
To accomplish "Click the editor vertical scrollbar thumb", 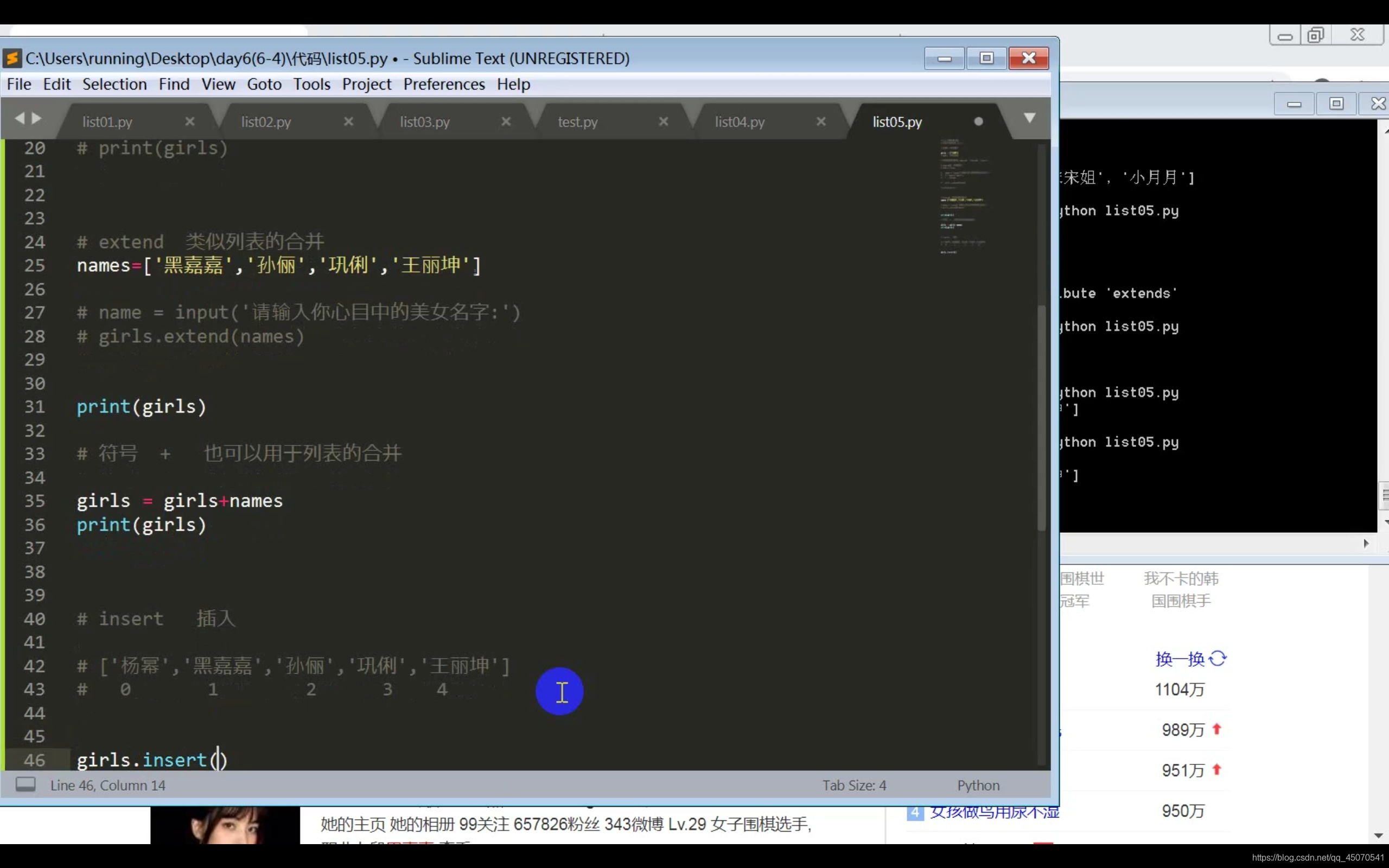I will coord(1041,419).
